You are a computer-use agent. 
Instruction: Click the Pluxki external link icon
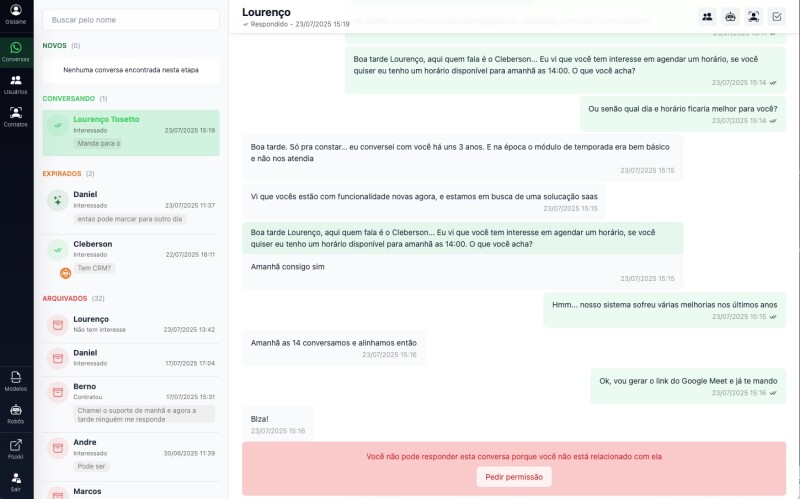pos(16,449)
